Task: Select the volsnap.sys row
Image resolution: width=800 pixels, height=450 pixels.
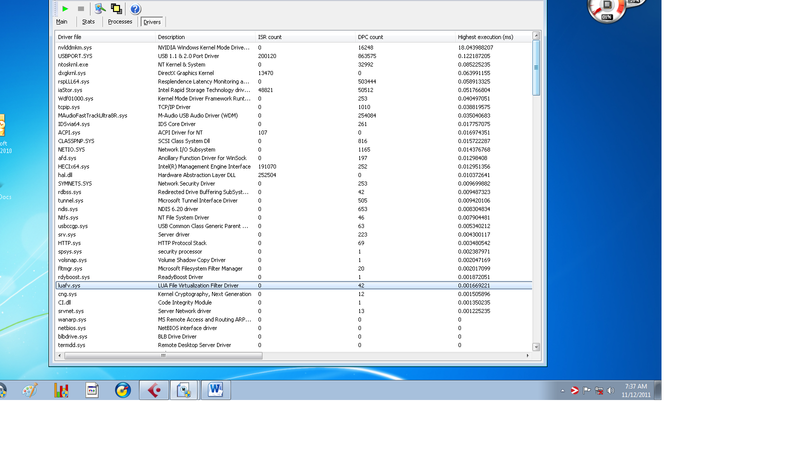Action: click(293, 260)
